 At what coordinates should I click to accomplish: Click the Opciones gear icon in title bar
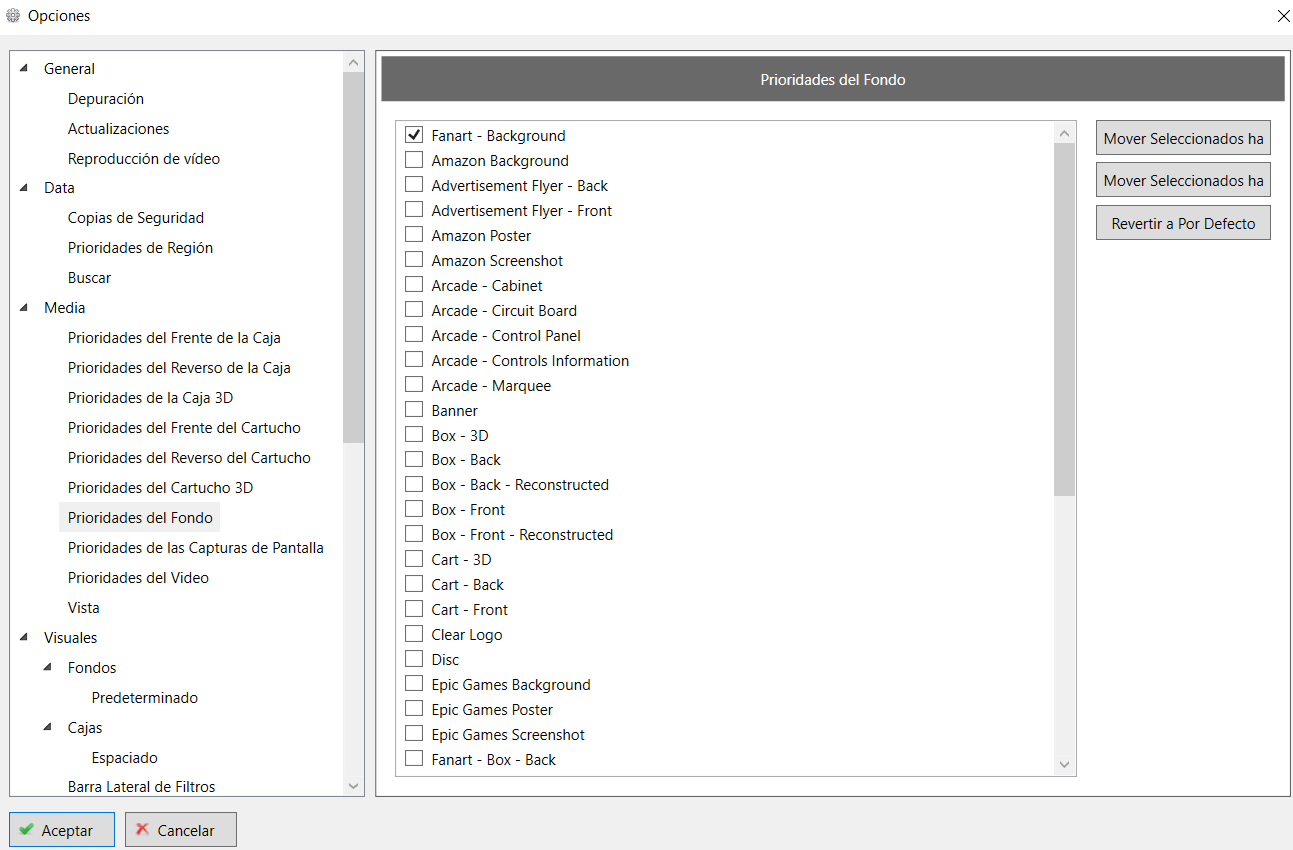click(x=13, y=15)
